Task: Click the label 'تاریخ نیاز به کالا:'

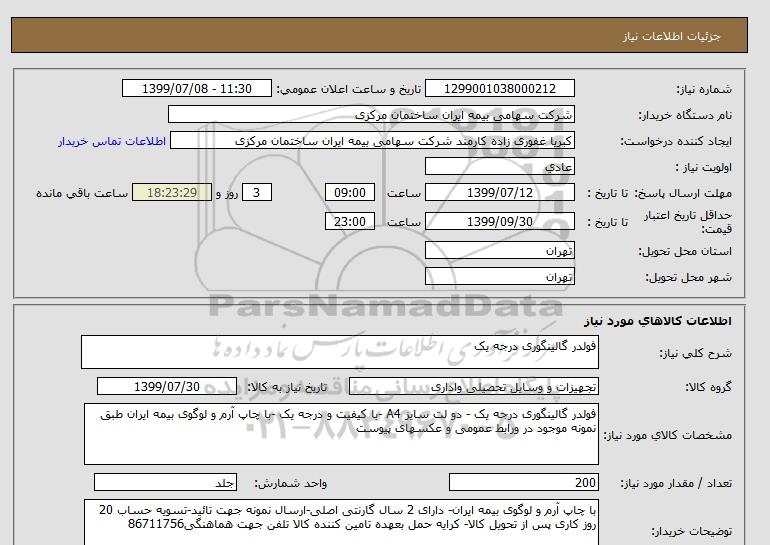Action: pos(286,387)
